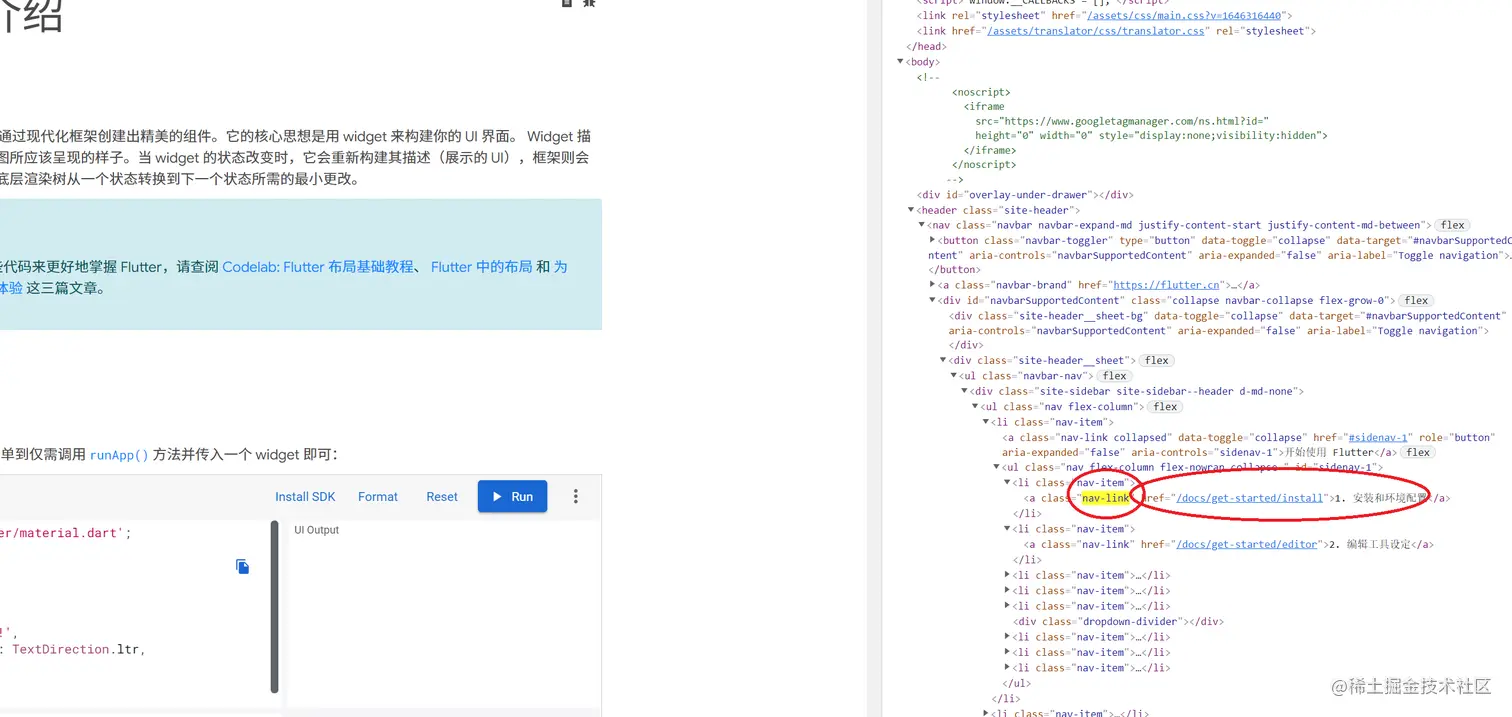Toggle the flex badge on the nav navbar element
Image resolution: width=1512 pixels, height=717 pixels.
[1452, 225]
